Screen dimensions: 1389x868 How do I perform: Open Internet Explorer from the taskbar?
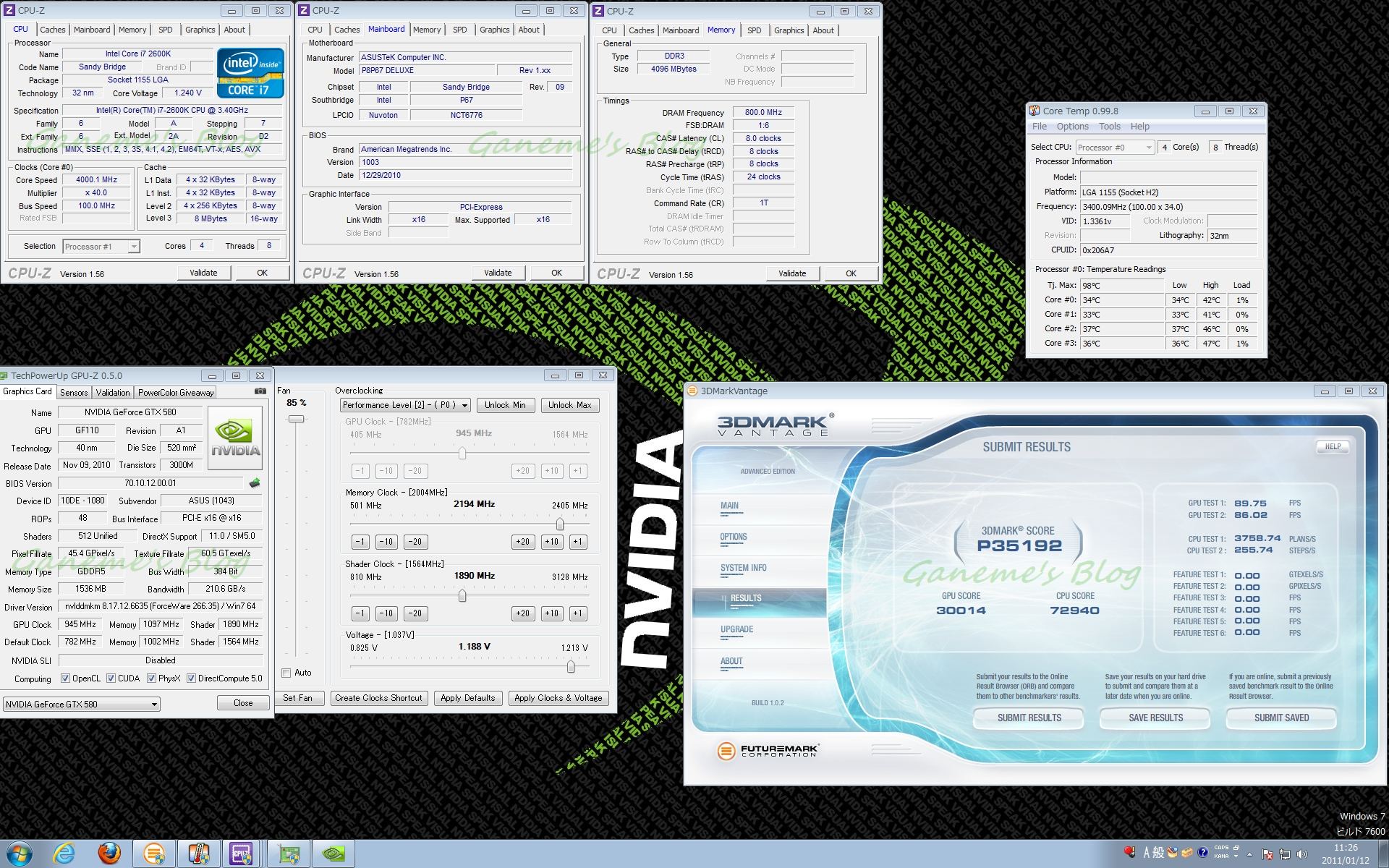click(x=64, y=854)
